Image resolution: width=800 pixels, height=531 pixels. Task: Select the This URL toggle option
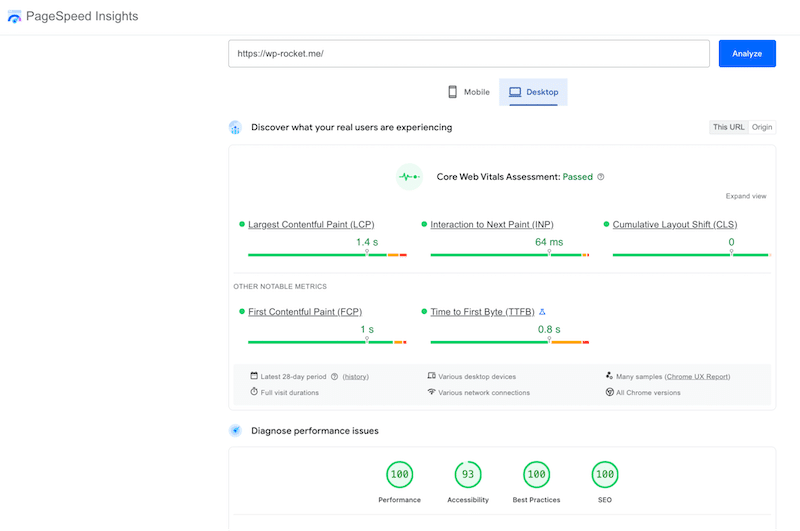pyautogui.click(x=727, y=128)
